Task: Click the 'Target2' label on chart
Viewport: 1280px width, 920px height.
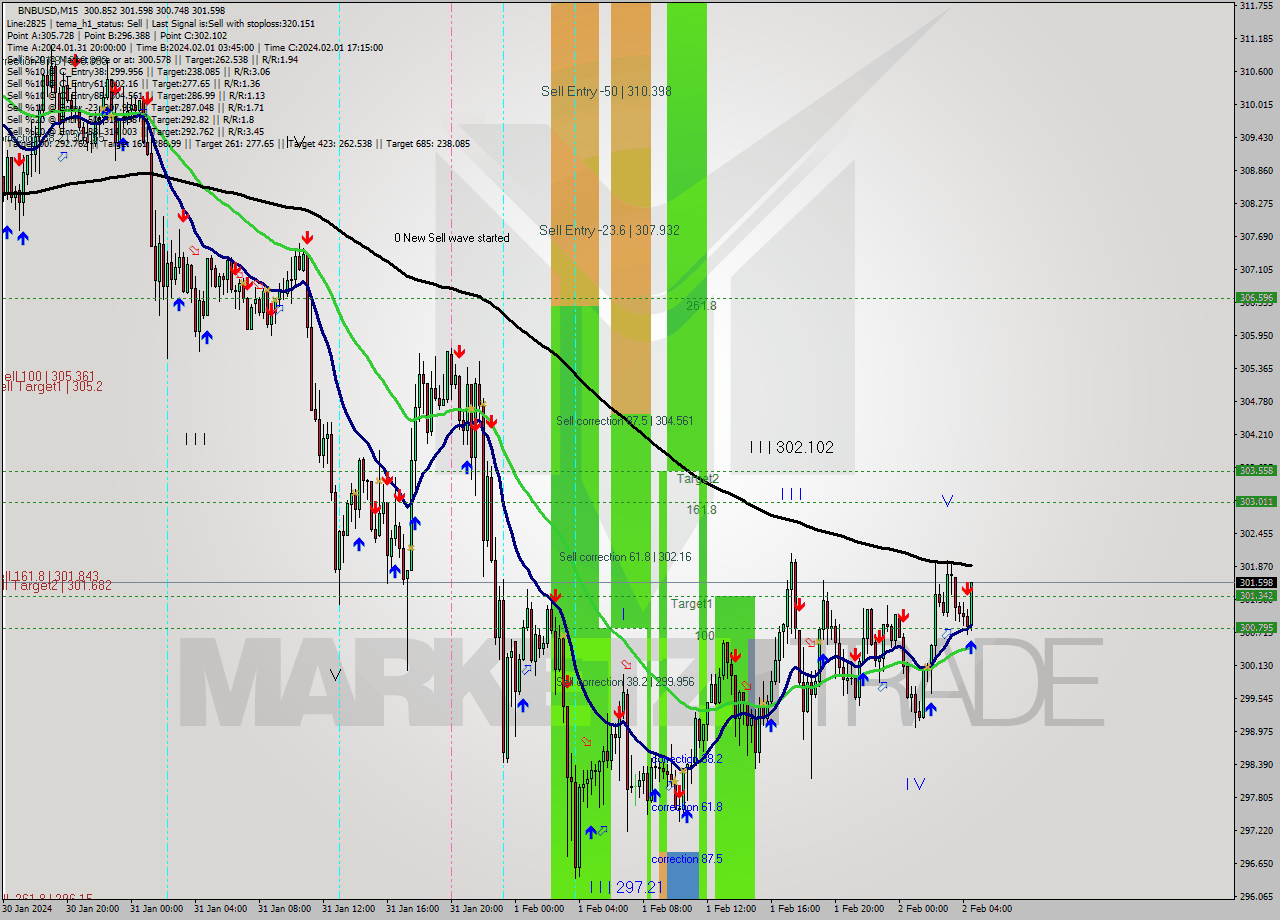Action: [697, 479]
